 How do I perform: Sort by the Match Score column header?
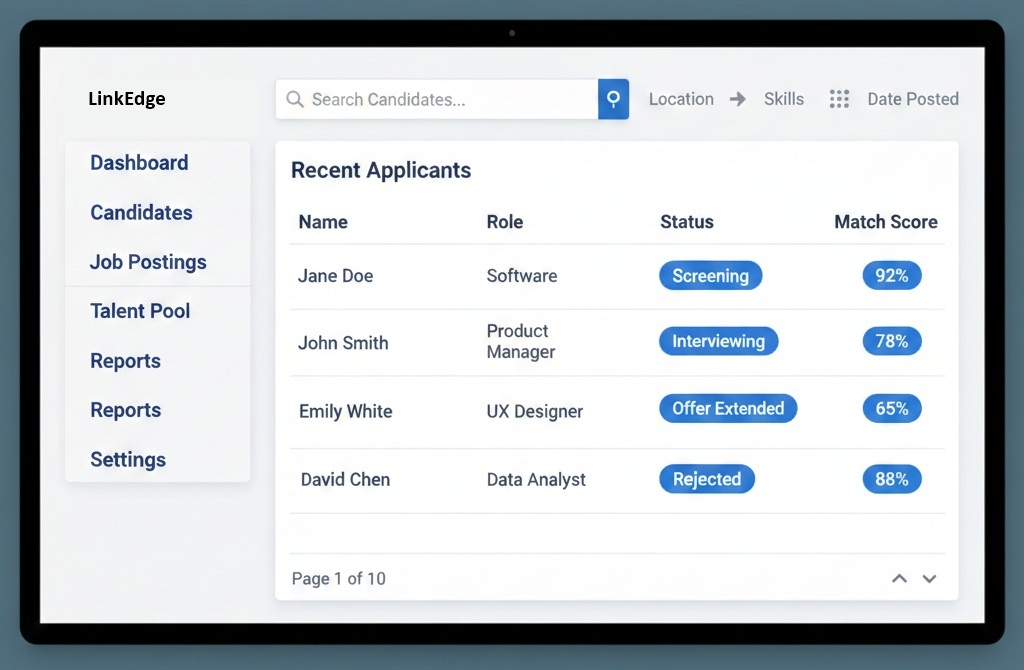(885, 222)
